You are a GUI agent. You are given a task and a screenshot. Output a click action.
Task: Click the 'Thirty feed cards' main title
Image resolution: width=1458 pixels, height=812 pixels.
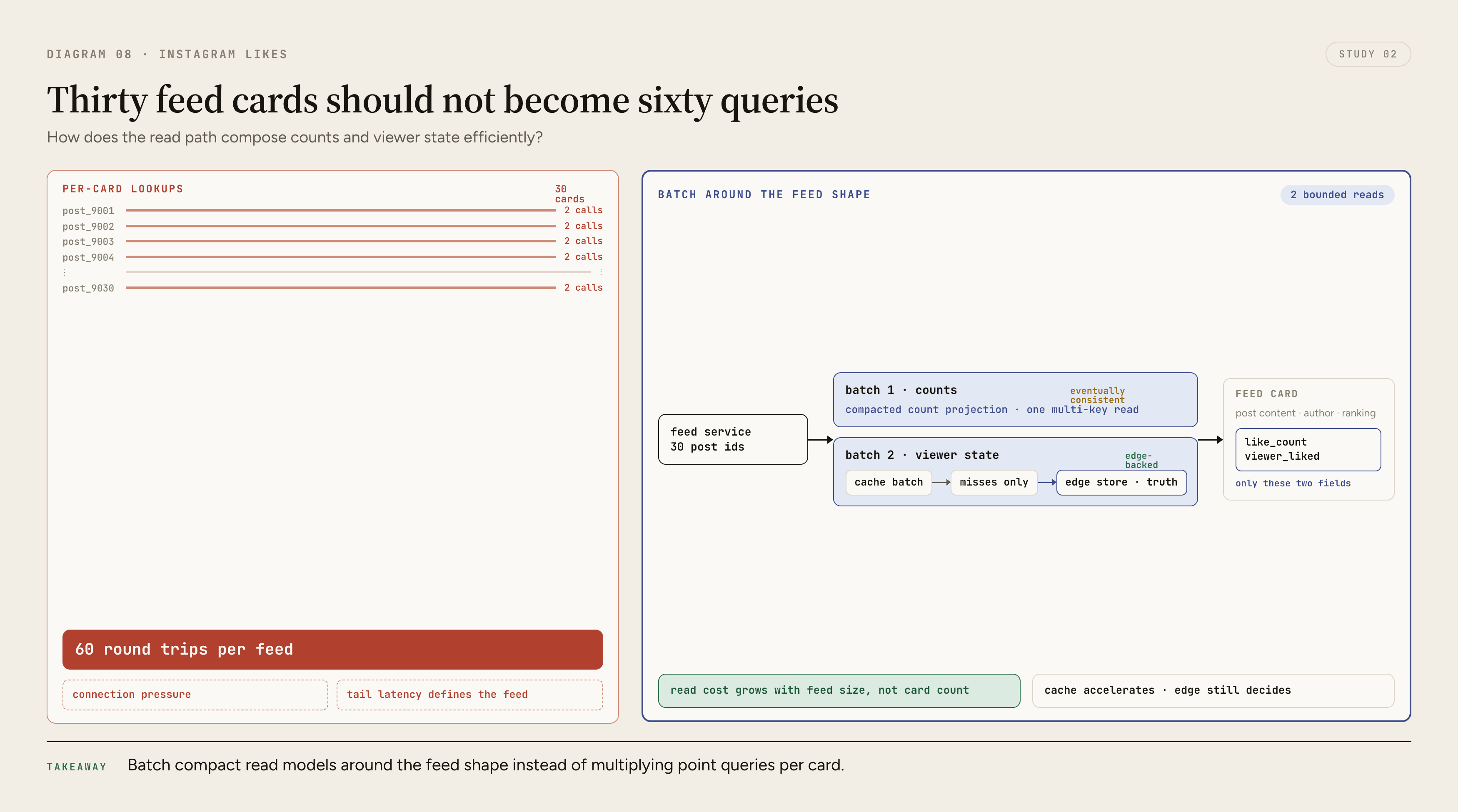click(442, 100)
